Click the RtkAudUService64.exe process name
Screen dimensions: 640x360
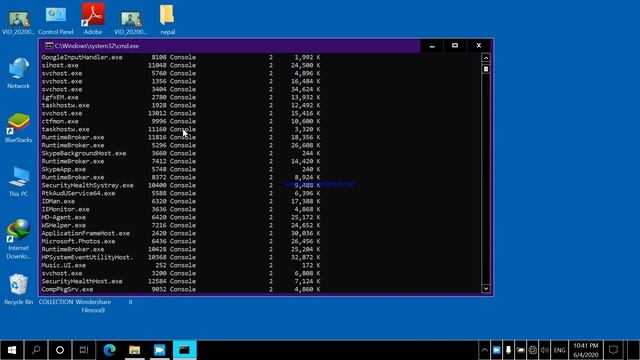pyautogui.click(x=78, y=193)
